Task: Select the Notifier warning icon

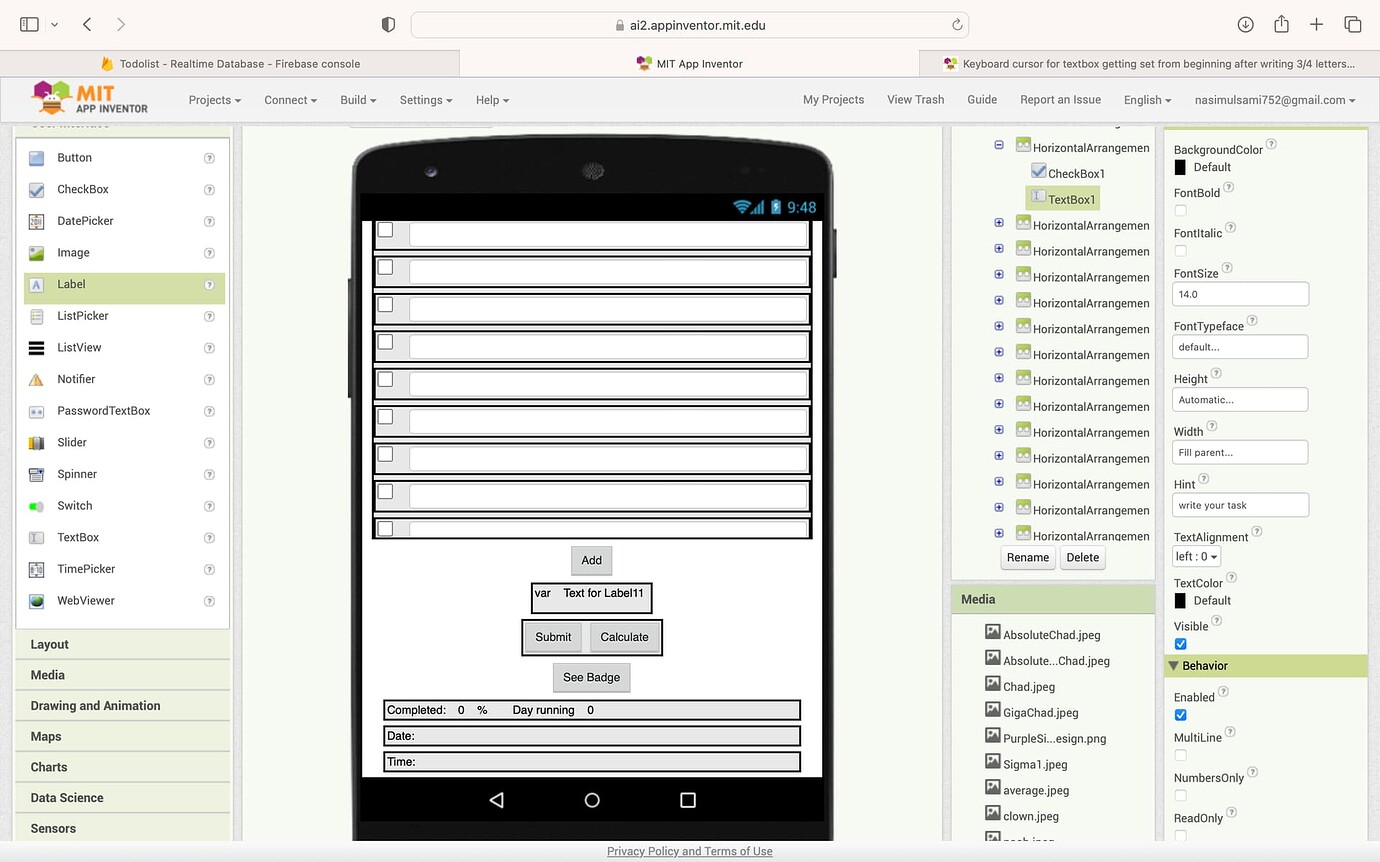Action: pyautogui.click(x=37, y=380)
